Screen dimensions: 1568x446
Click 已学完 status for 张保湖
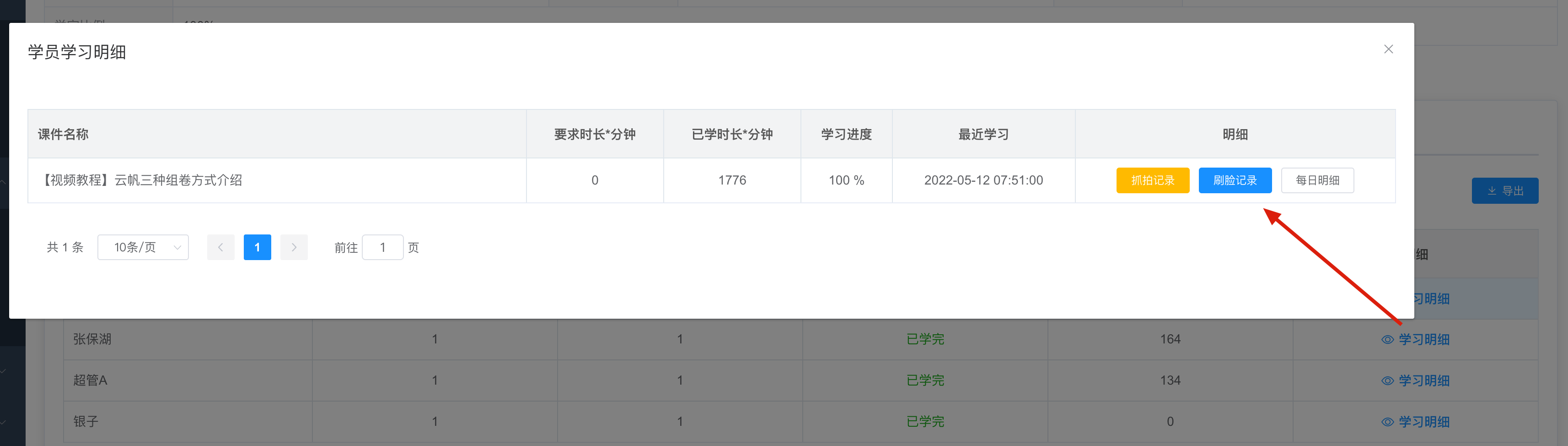pyautogui.click(x=925, y=339)
